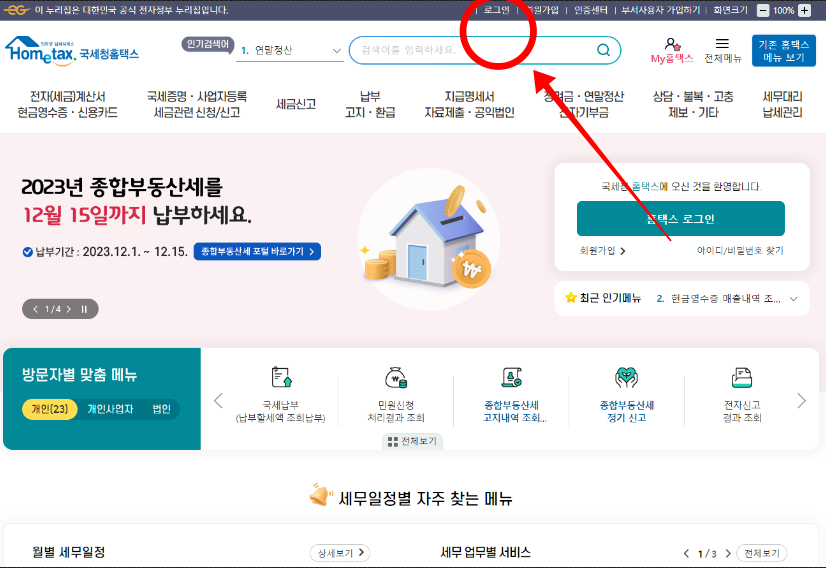
Task: Slide custom menu carousel left
Action: click(x=219, y=401)
